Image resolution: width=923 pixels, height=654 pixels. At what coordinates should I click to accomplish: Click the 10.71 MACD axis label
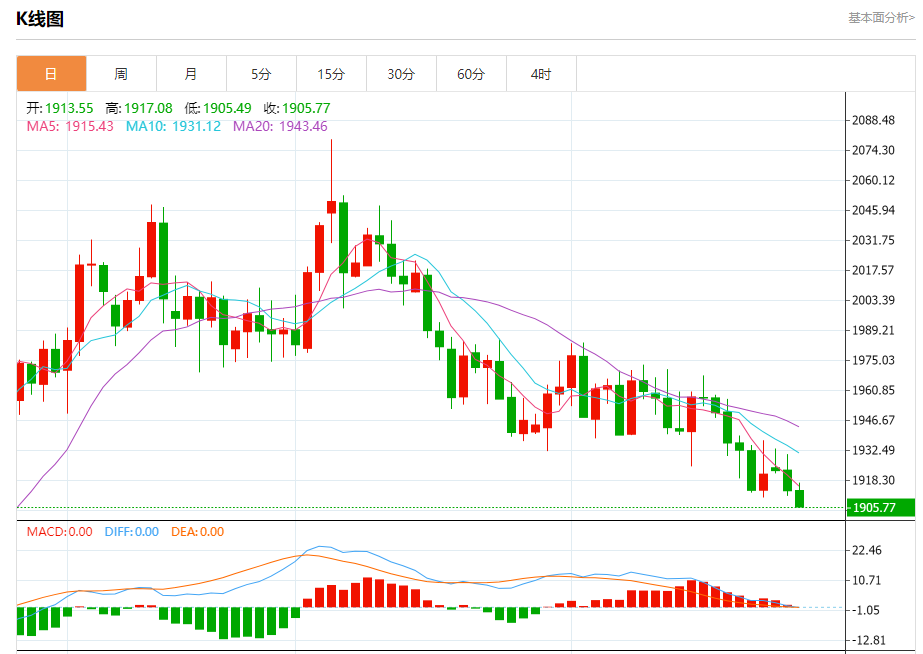coord(867,580)
